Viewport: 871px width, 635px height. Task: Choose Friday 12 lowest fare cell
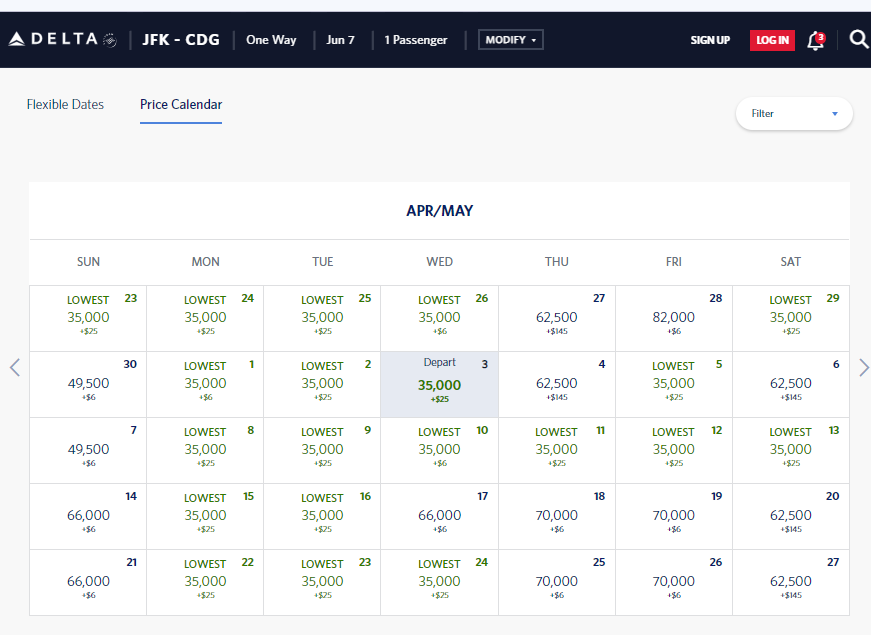[673, 450]
